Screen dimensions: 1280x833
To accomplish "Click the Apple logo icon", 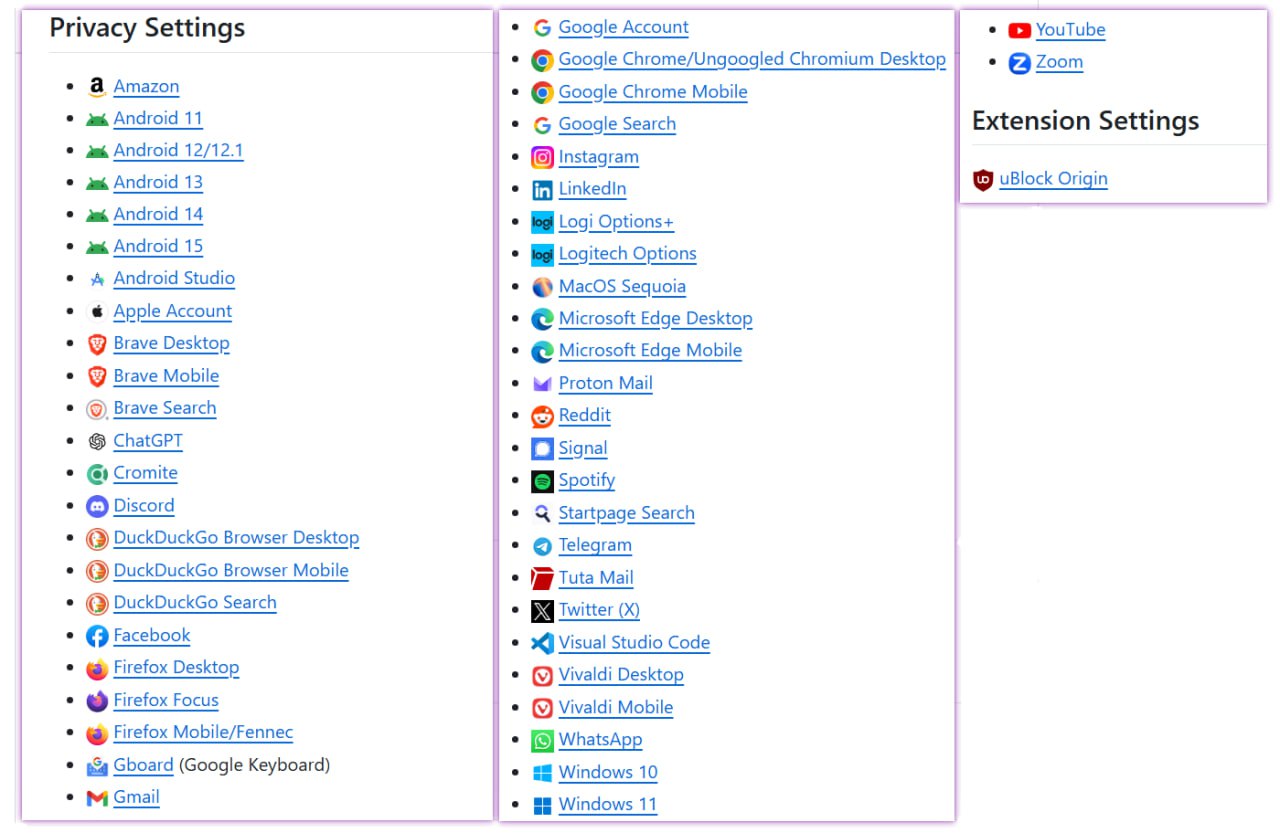I will tap(97, 311).
